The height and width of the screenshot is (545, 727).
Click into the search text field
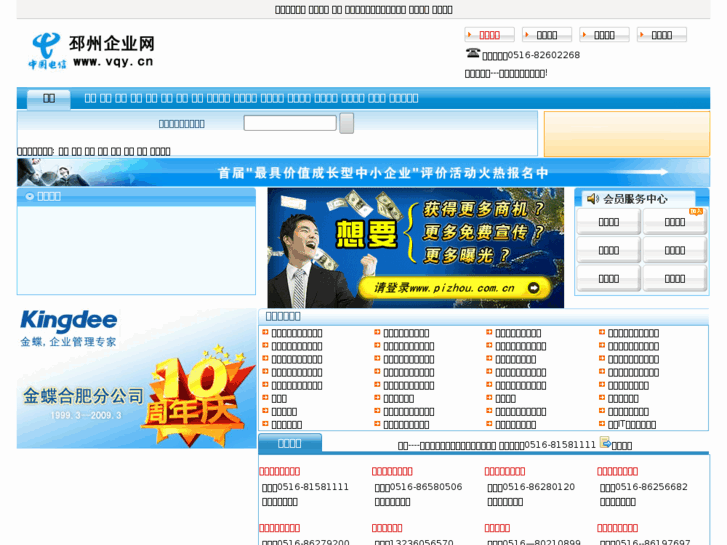click(290, 123)
